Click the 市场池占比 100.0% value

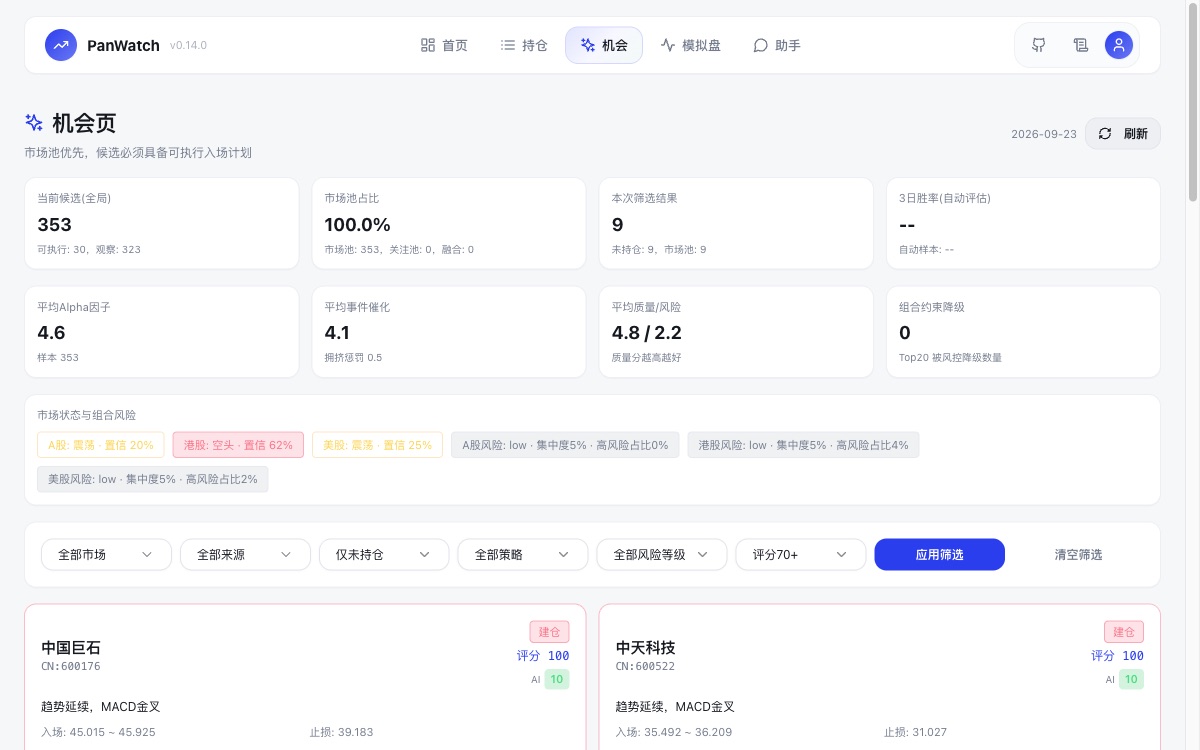point(357,225)
